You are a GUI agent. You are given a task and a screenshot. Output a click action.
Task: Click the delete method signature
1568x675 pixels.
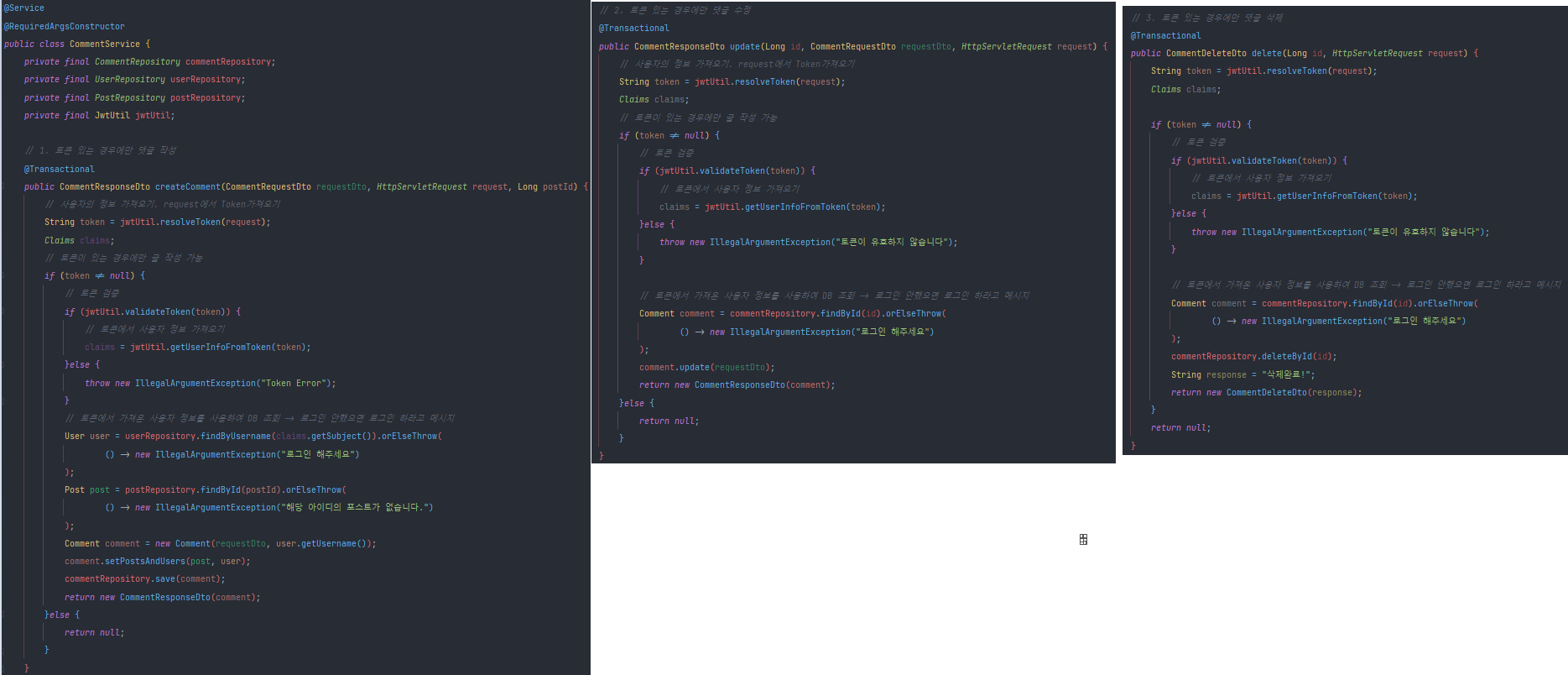tap(1305, 53)
